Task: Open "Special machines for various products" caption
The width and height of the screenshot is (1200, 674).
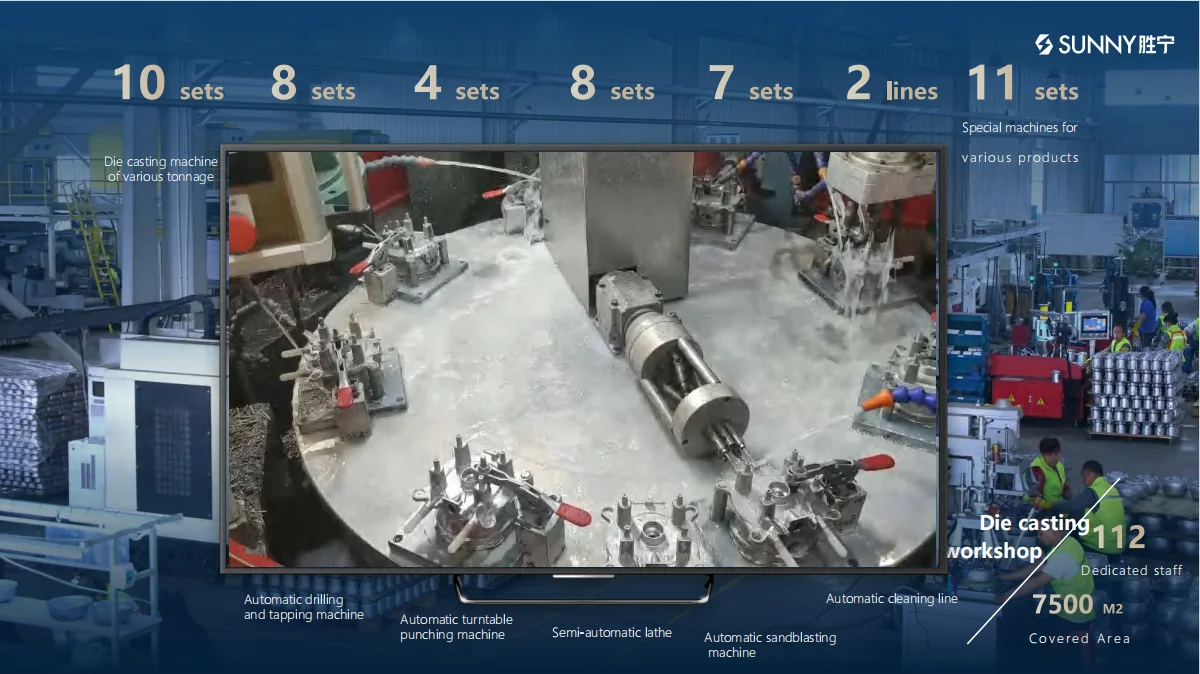Action: (x=1020, y=142)
